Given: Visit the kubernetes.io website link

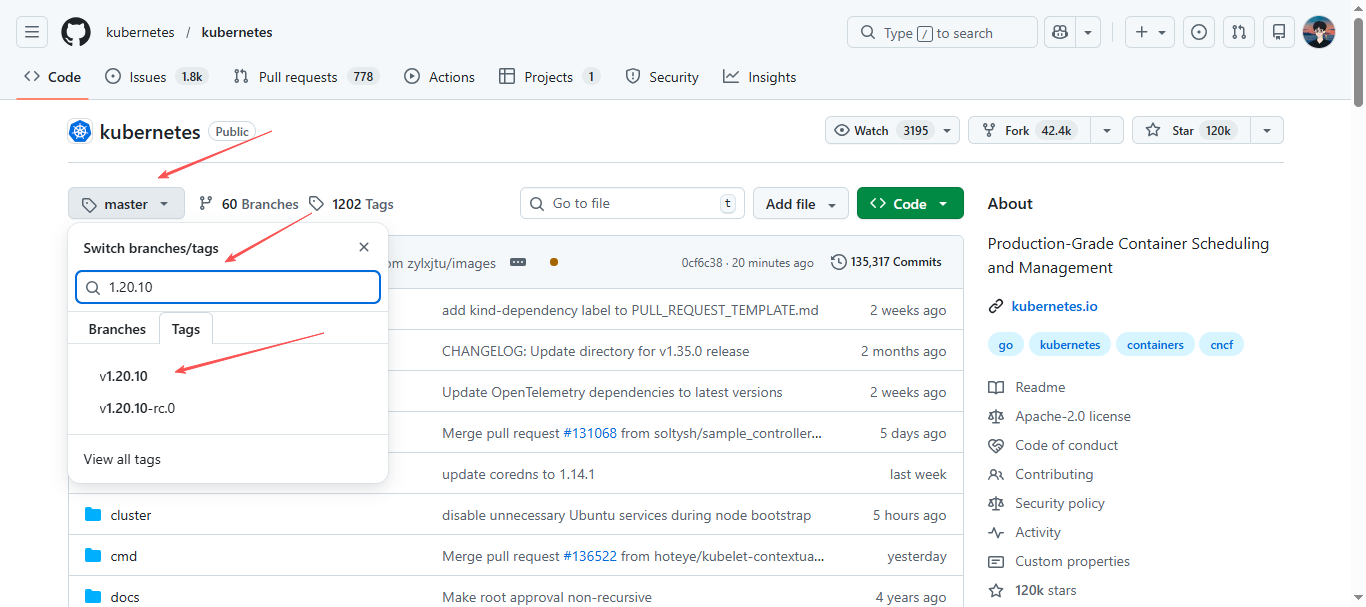Looking at the screenshot, I should (1054, 306).
